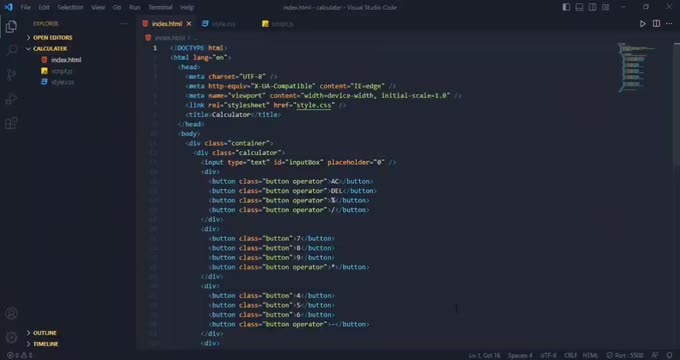The width and height of the screenshot is (680, 360).
Task: Toggle the primary side bar layout icon
Action: 566,7
